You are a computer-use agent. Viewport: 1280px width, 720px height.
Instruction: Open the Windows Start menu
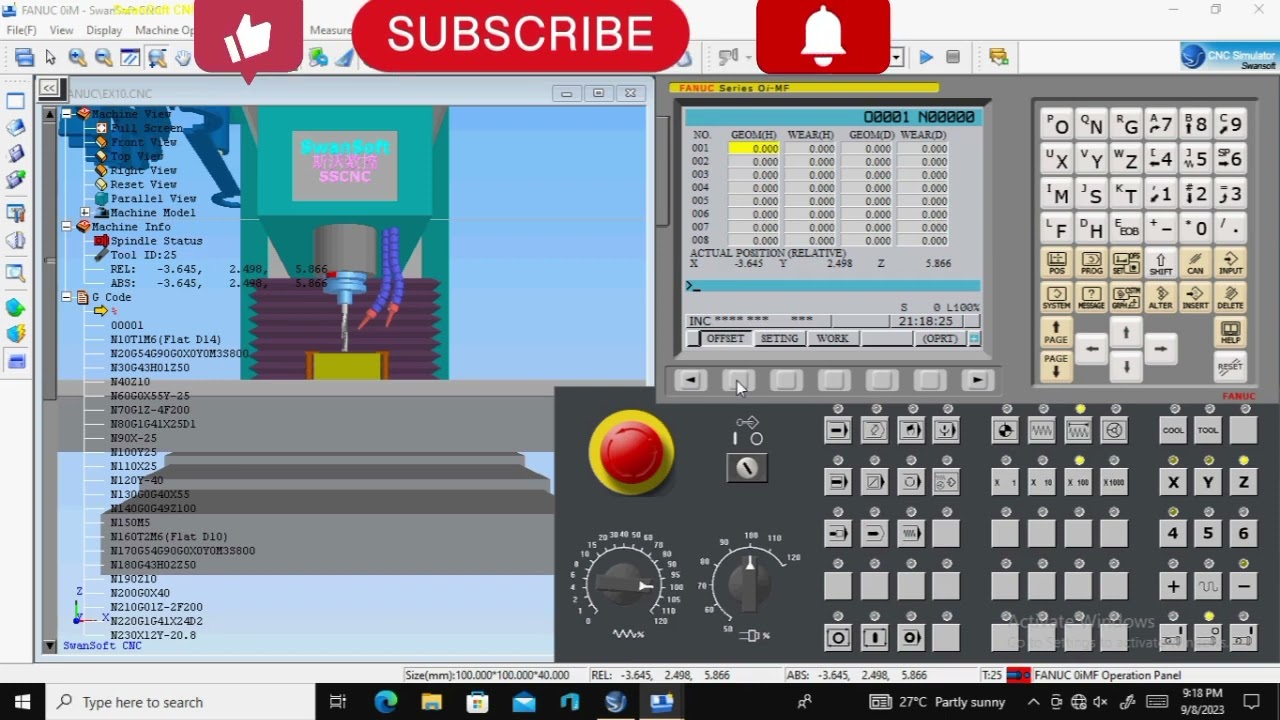pos(22,702)
